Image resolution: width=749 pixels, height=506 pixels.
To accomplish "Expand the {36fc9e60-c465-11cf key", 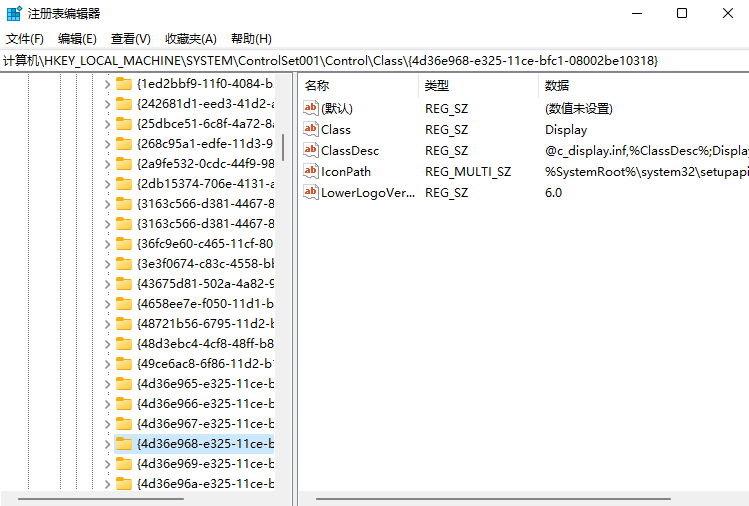I will [x=107, y=245].
